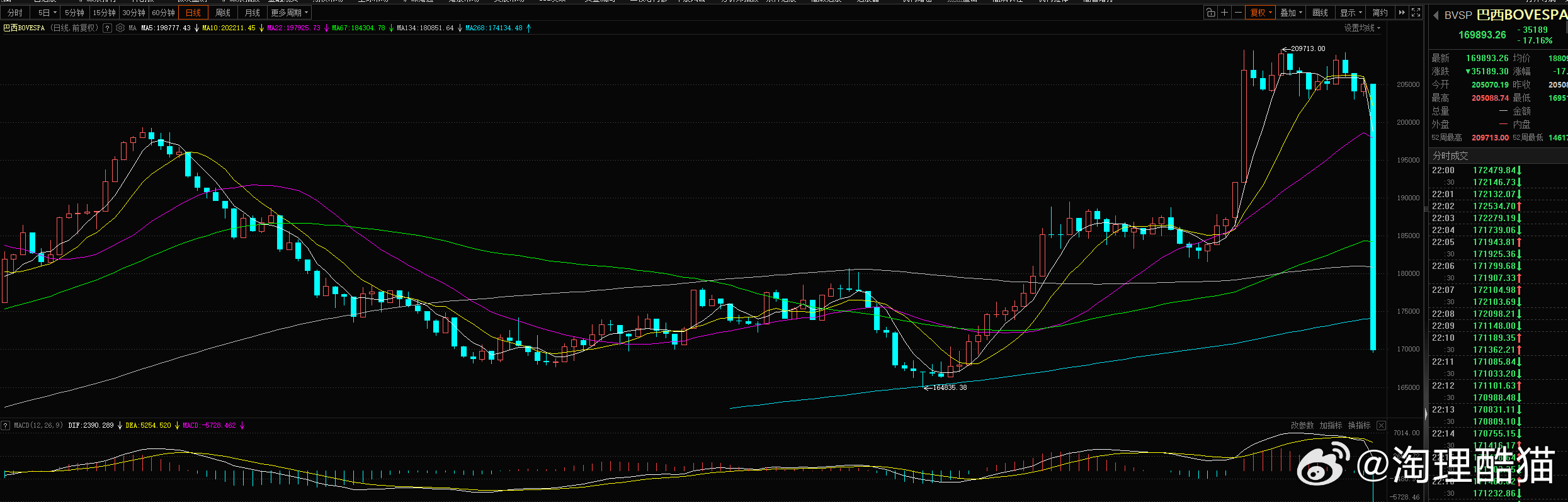Image resolution: width=1568 pixels, height=502 pixels.
Task: Zoom out chart with minus icon
Action: point(1238,13)
